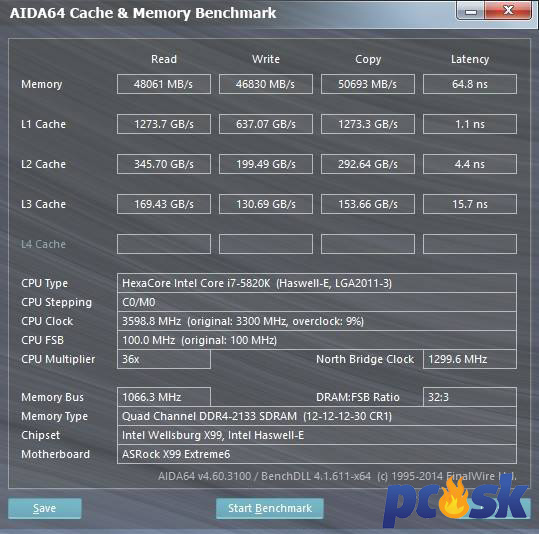The height and width of the screenshot is (534, 539).
Task: Click the Memory Copy result box
Action: coord(368,84)
